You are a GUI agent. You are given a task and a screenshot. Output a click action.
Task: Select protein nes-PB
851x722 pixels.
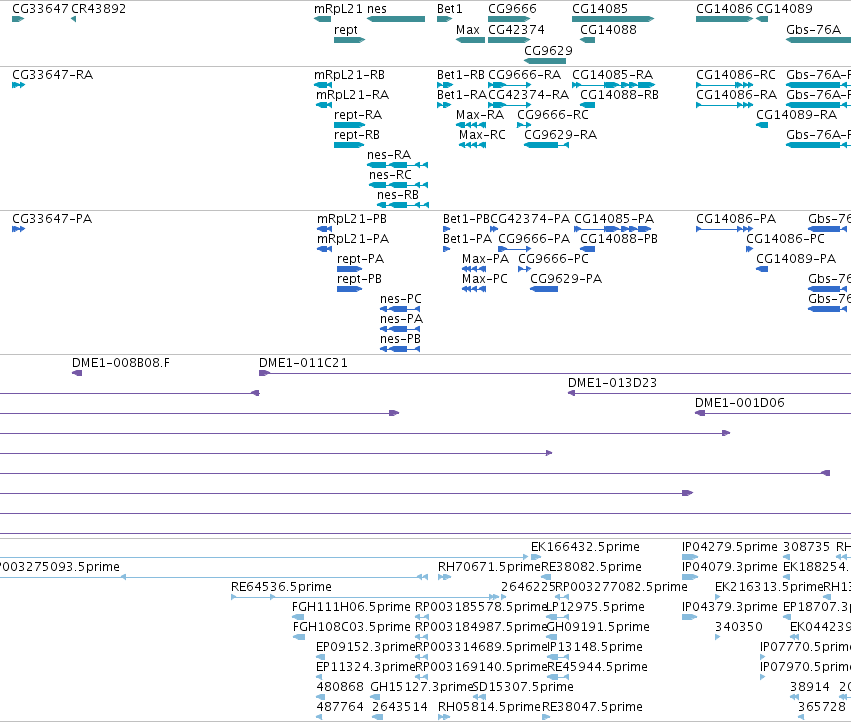click(400, 339)
